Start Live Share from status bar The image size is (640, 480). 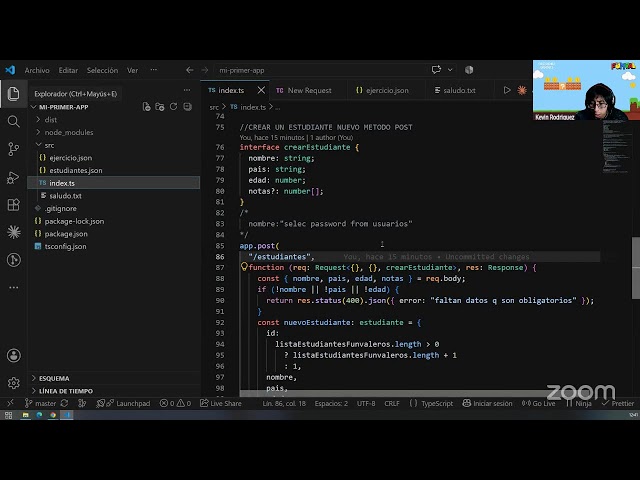[x=221, y=403]
